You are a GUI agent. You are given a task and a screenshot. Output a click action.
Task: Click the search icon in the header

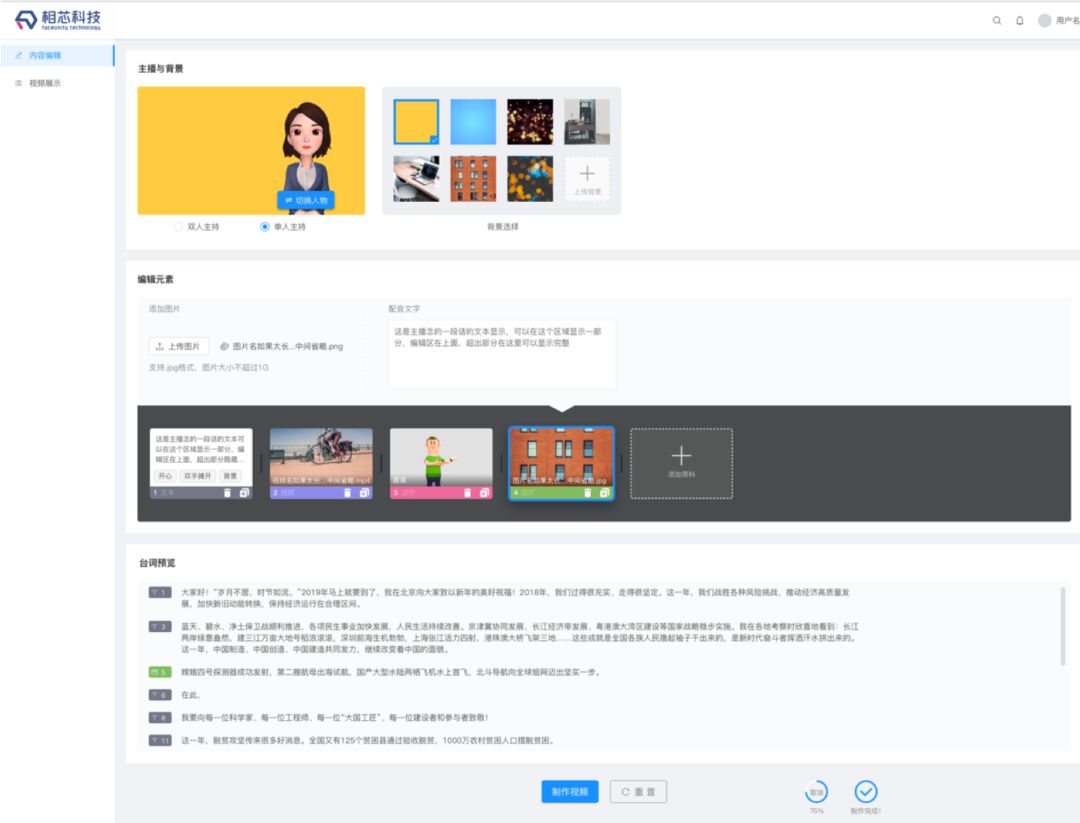point(997,21)
